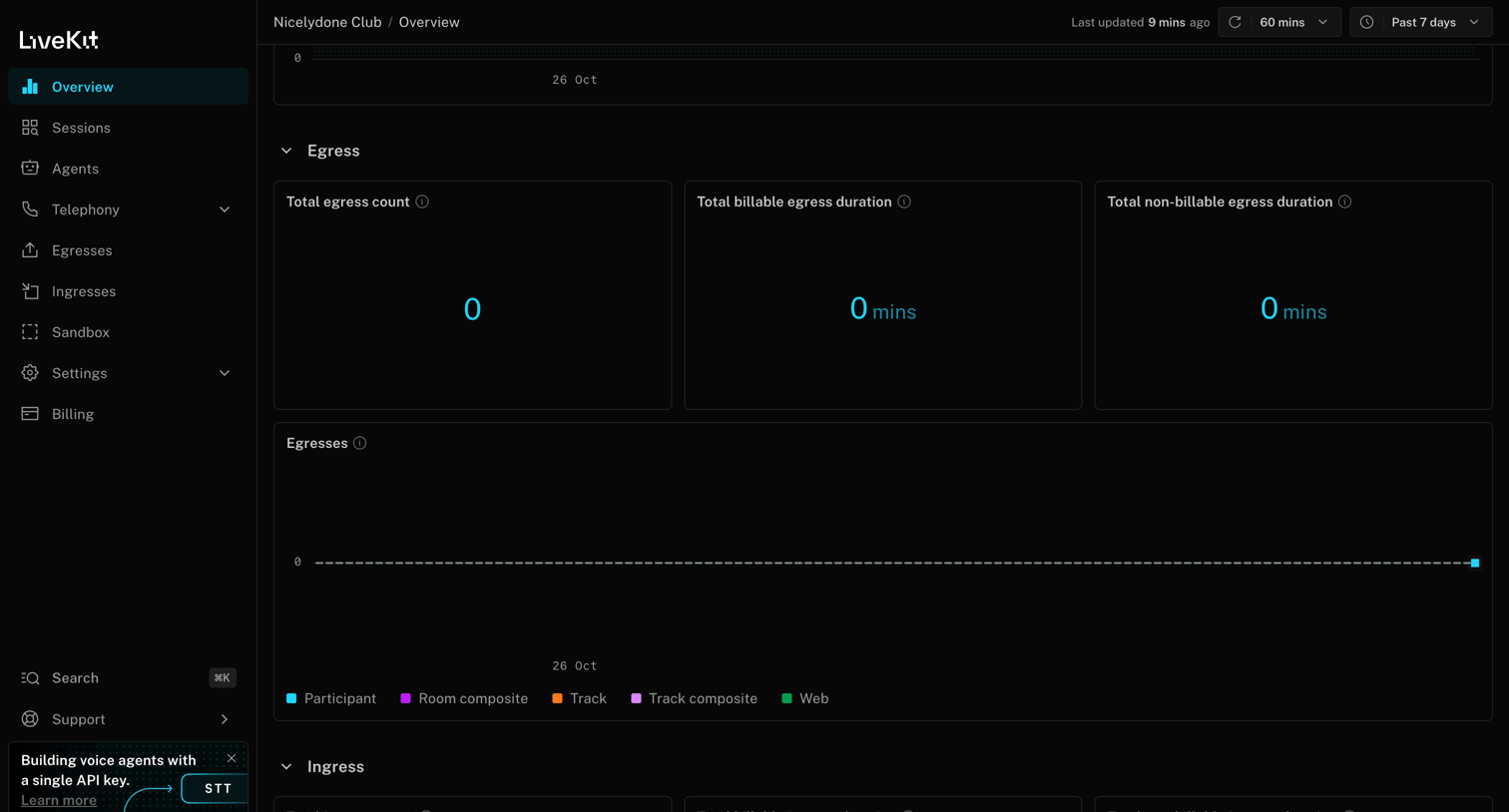Click the Total egress count value 0
The width and height of the screenshot is (1509, 812).
[x=472, y=309]
